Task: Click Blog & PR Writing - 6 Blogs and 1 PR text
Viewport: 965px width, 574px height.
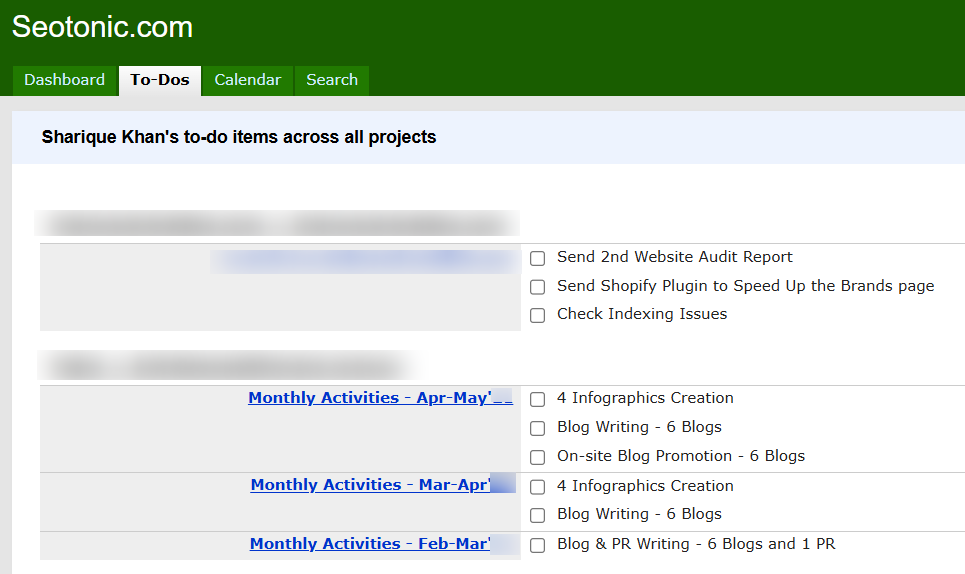Action: click(696, 544)
